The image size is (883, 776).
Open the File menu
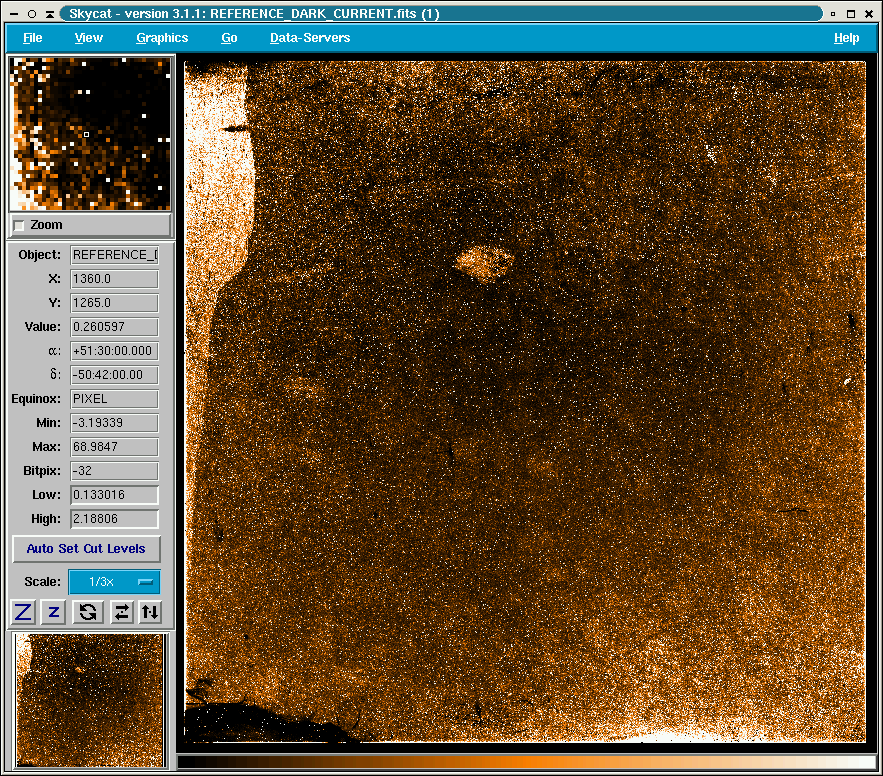tap(32, 38)
